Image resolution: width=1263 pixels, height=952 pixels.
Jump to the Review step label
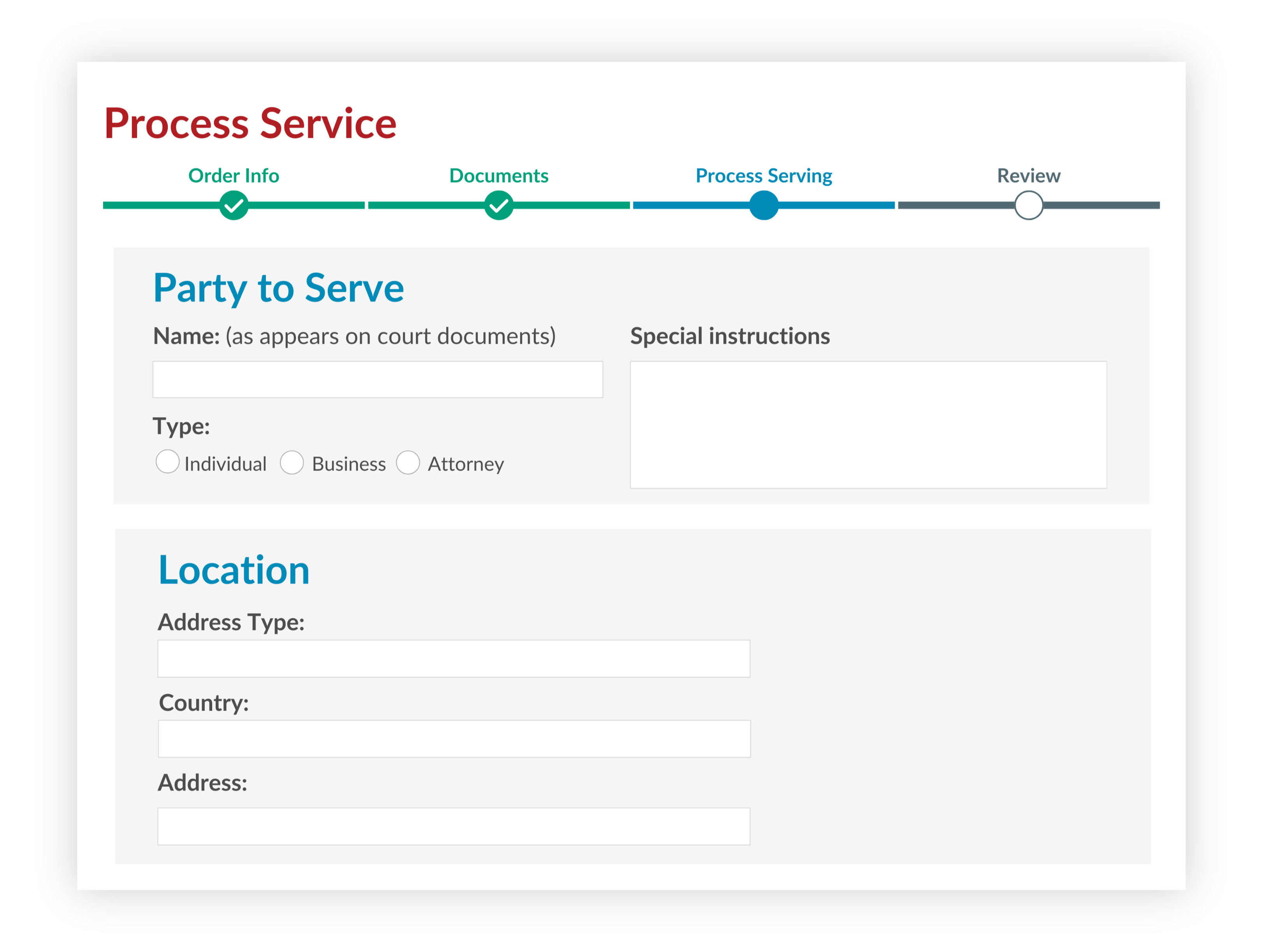coord(1029,176)
